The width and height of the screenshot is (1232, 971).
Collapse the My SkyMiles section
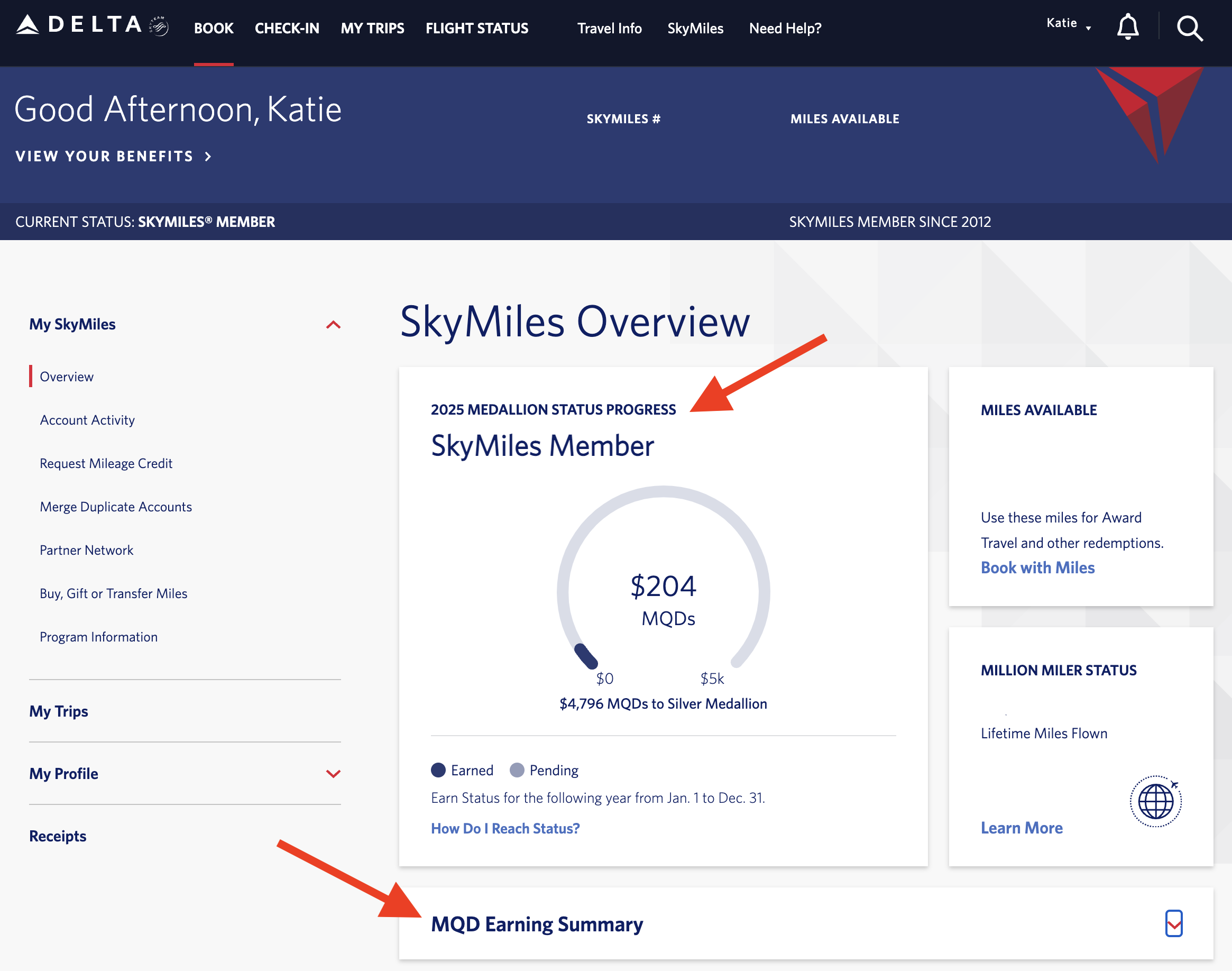[333, 325]
